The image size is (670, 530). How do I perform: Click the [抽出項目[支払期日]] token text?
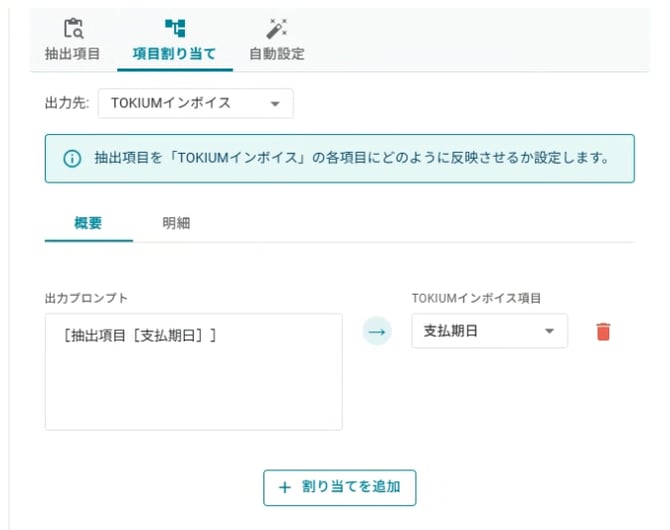[139, 336]
